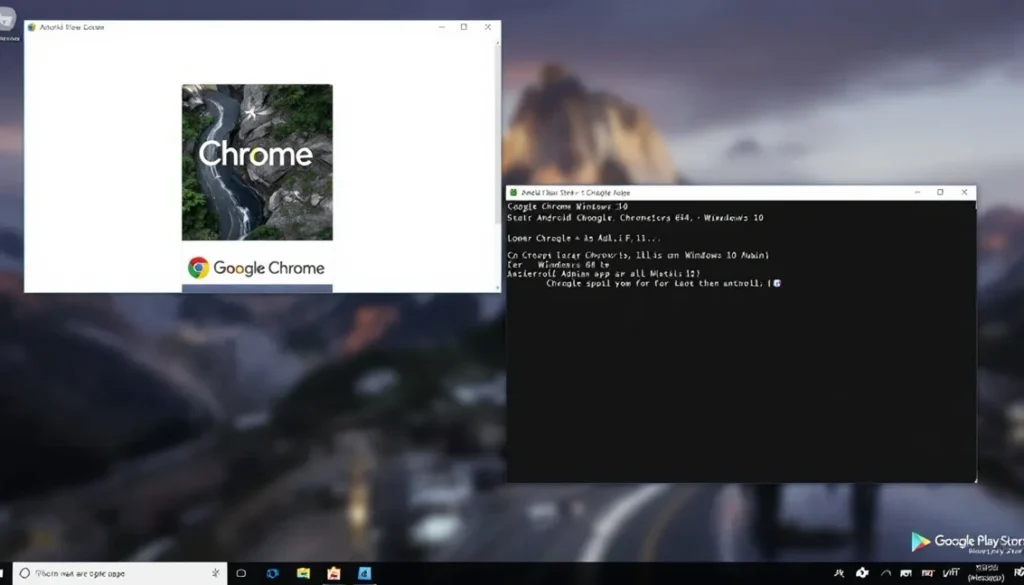
Task: Click the green icon in the terminal title bar
Action: tap(513, 193)
